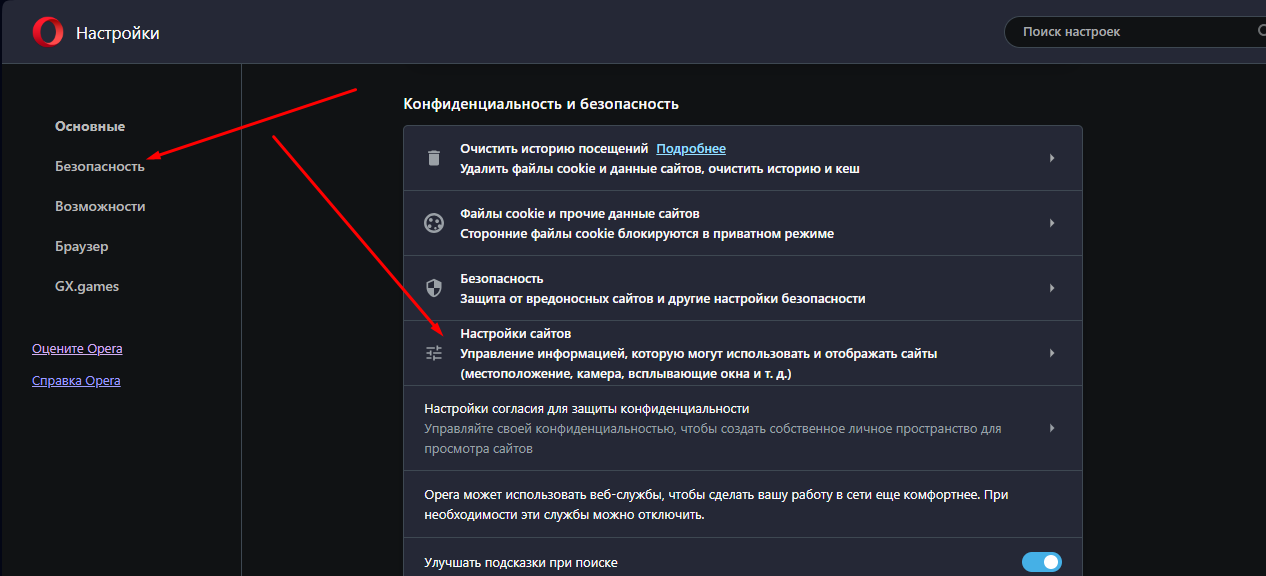Image resolution: width=1266 pixels, height=576 pixels.
Task: Select Безопасность in the sidebar
Action: pyautogui.click(x=100, y=166)
